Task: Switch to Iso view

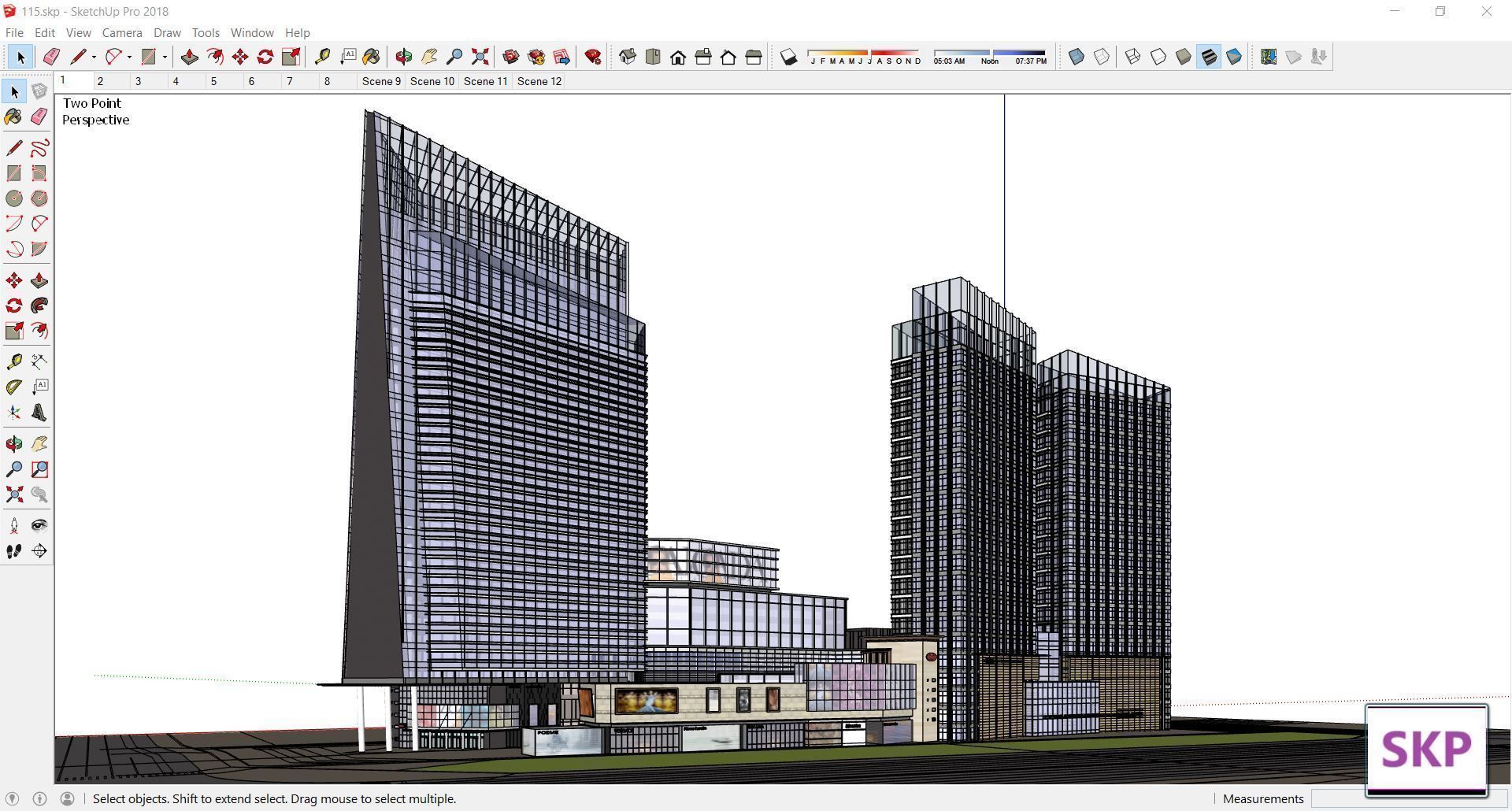Action: click(628, 57)
